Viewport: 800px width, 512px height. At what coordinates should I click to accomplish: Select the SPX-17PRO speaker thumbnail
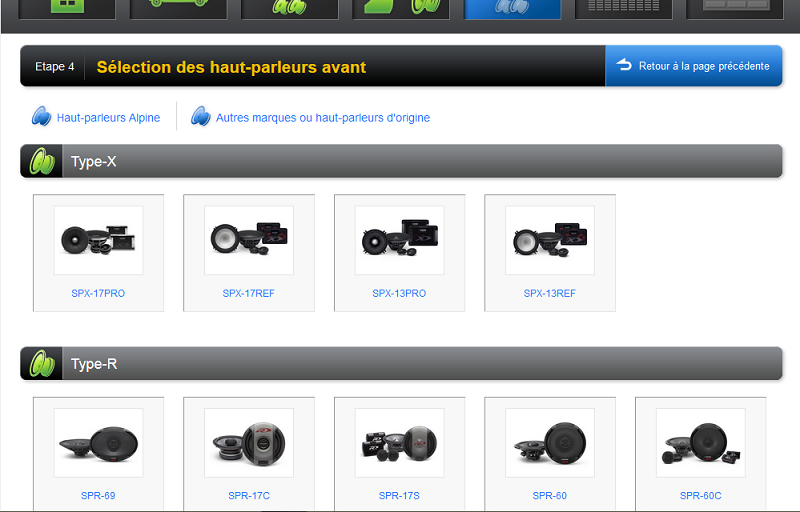98,240
